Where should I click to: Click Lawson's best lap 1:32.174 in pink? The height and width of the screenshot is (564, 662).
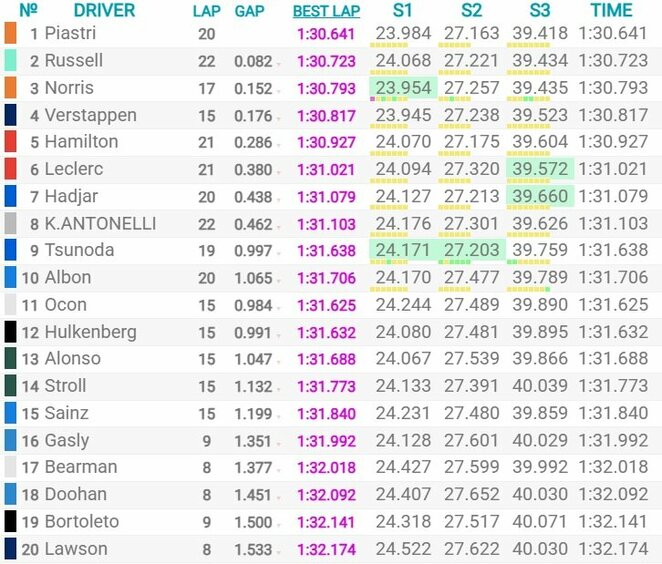(326, 549)
